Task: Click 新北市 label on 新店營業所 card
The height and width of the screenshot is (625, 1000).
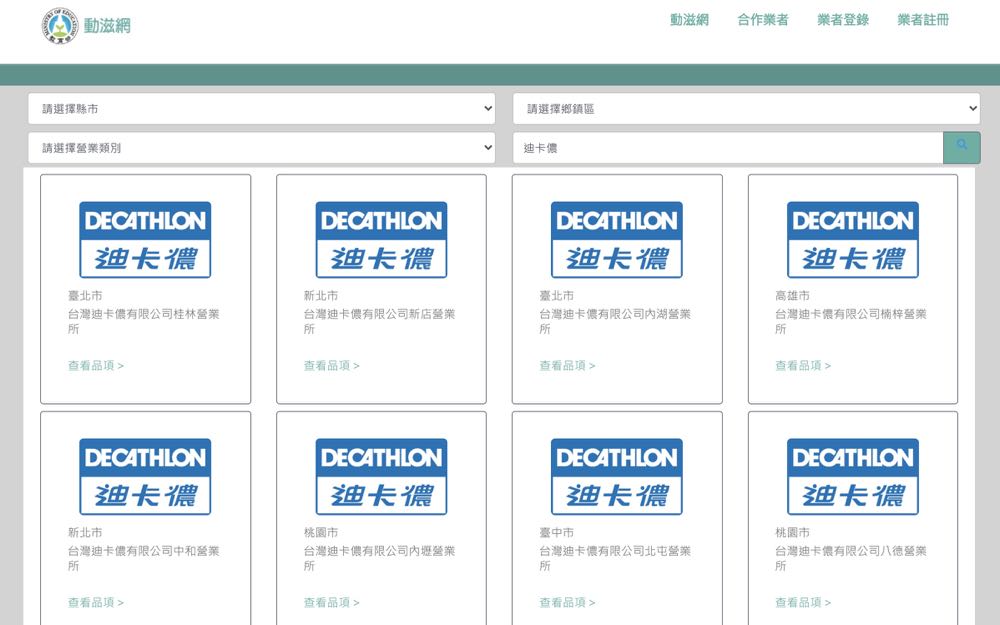Action: coord(321,295)
